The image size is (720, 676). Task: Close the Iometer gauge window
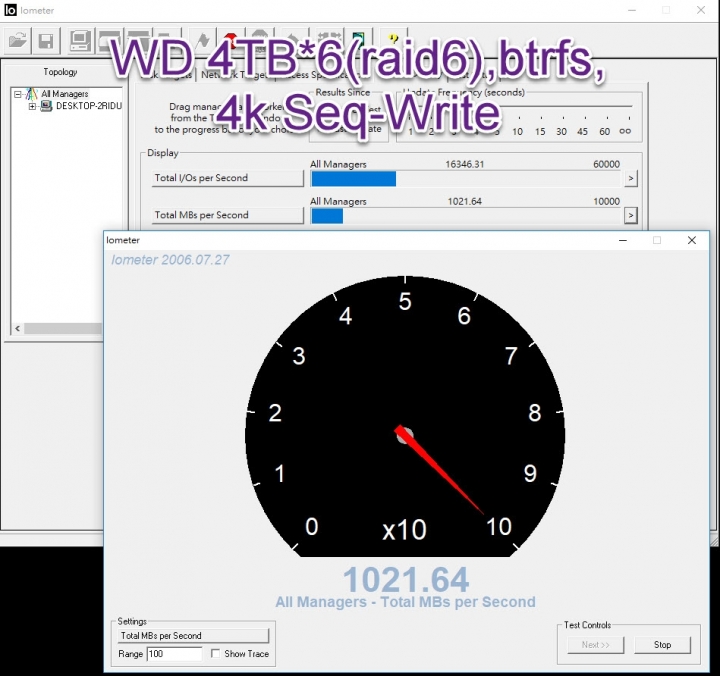pos(692,240)
